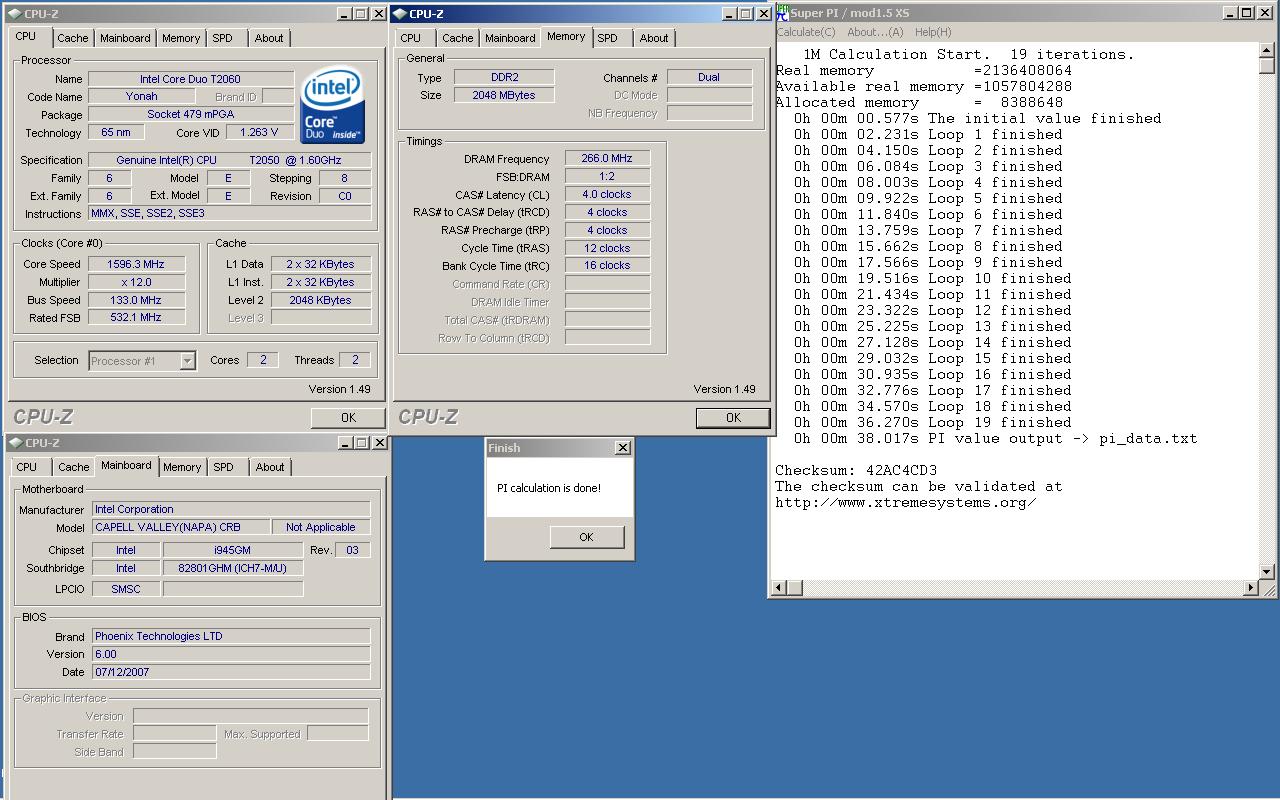Open the Calculate(C) menu in Super PI
The image size is (1280, 800).
806,32
